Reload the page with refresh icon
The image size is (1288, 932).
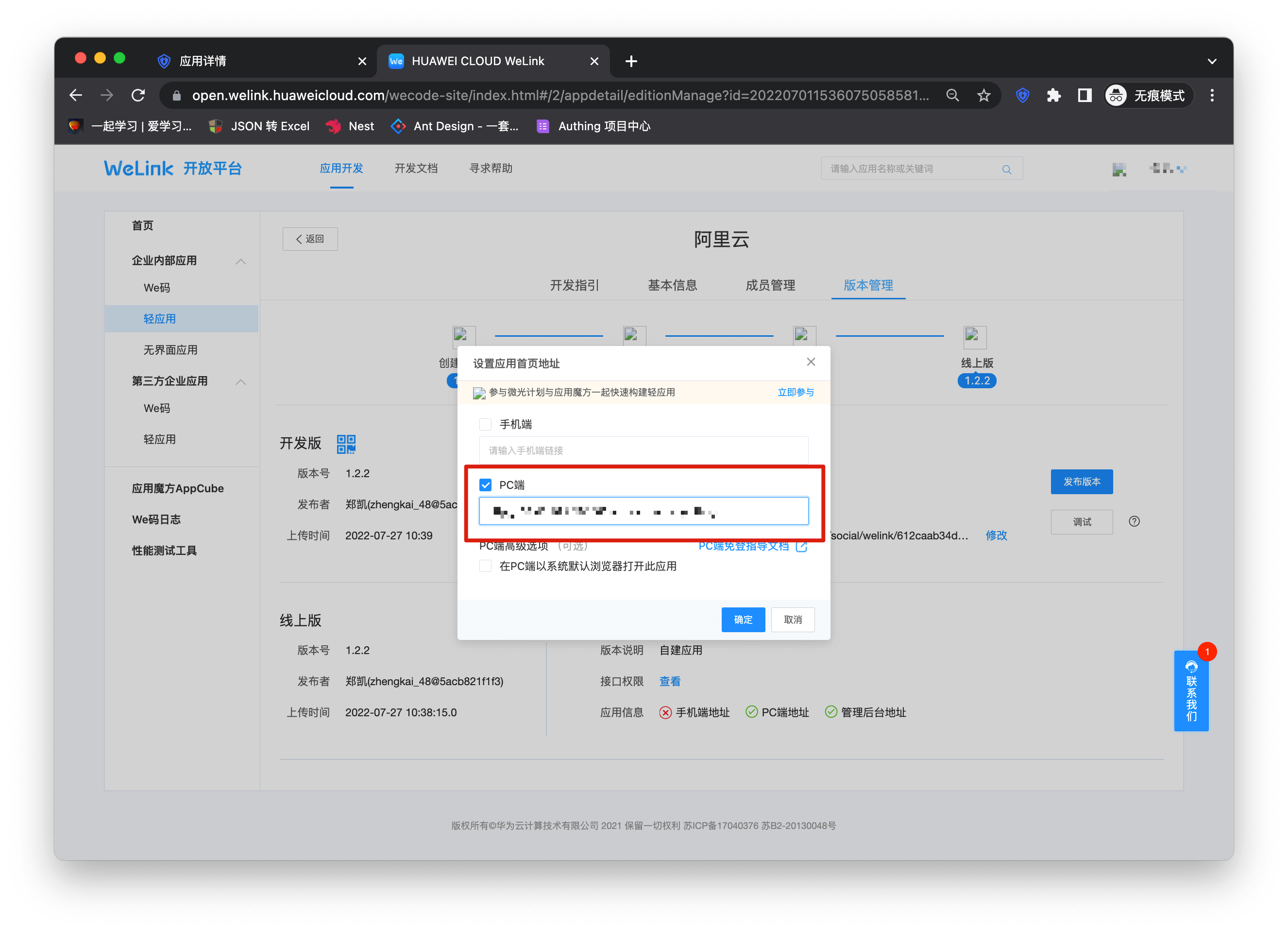[x=138, y=95]
